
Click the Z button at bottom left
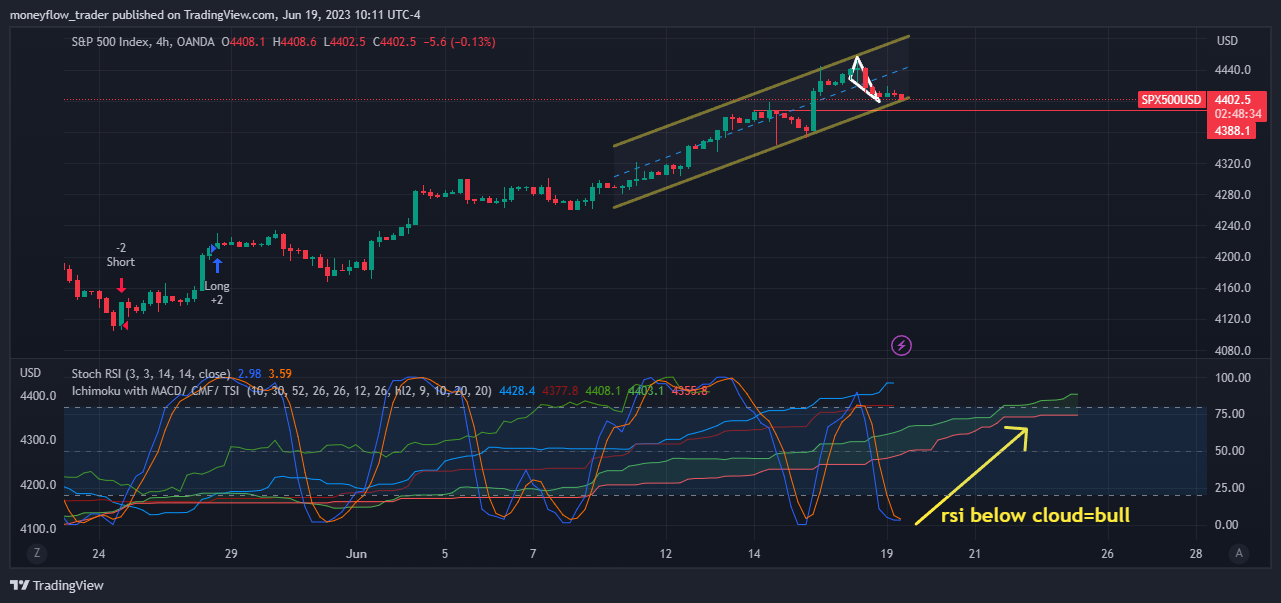(35, 553)
